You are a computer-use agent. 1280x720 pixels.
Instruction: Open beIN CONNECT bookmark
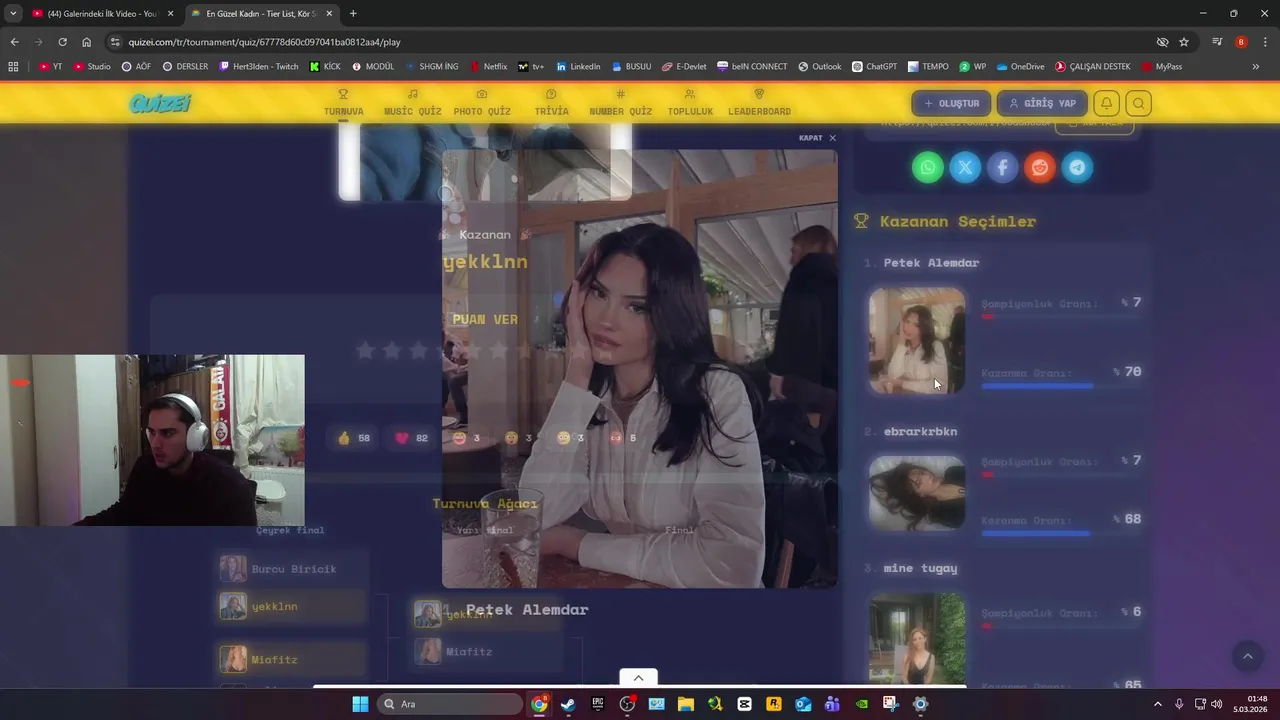[752, 67]
